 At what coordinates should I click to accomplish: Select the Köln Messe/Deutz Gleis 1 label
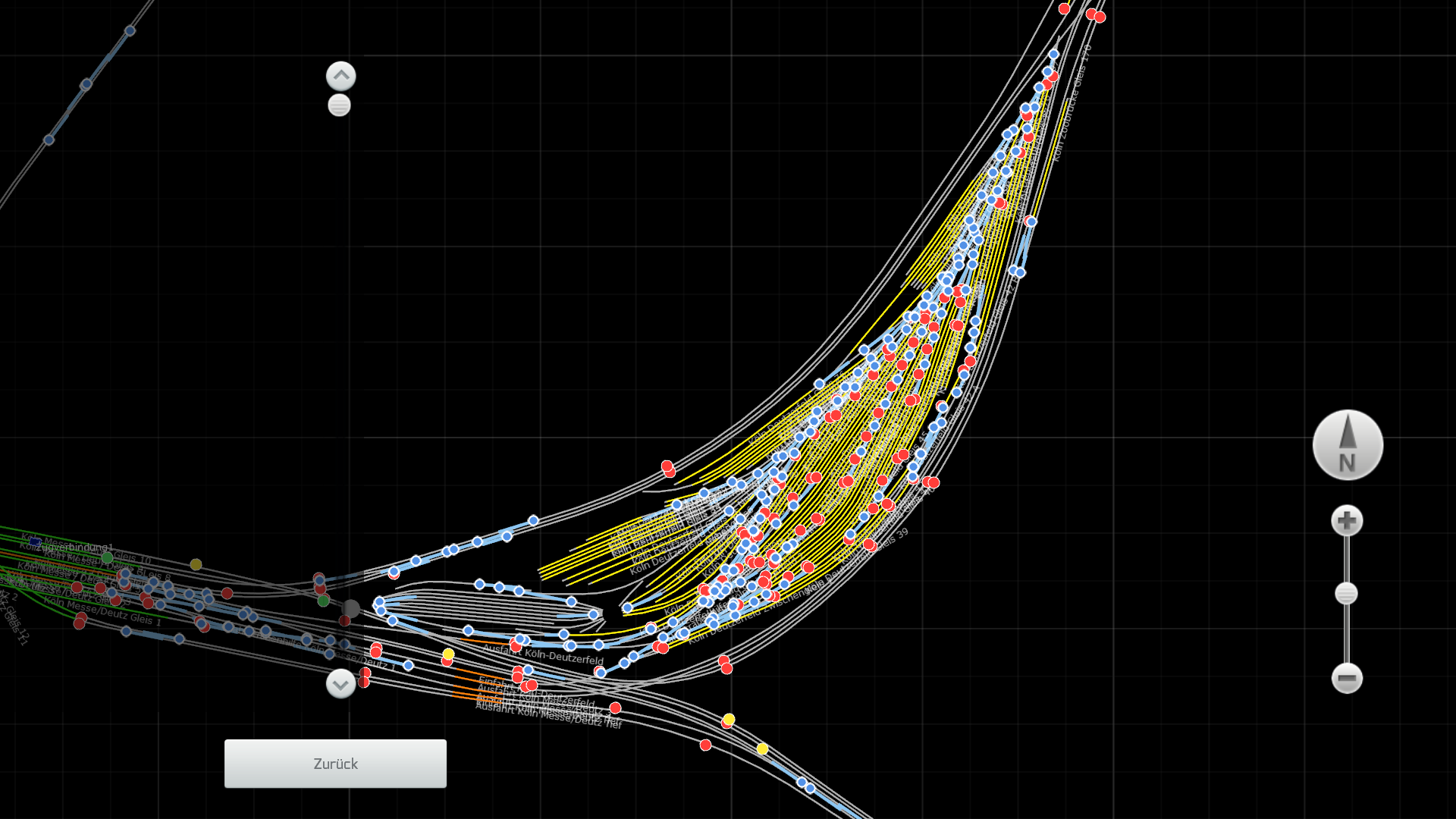coord(102,611)
